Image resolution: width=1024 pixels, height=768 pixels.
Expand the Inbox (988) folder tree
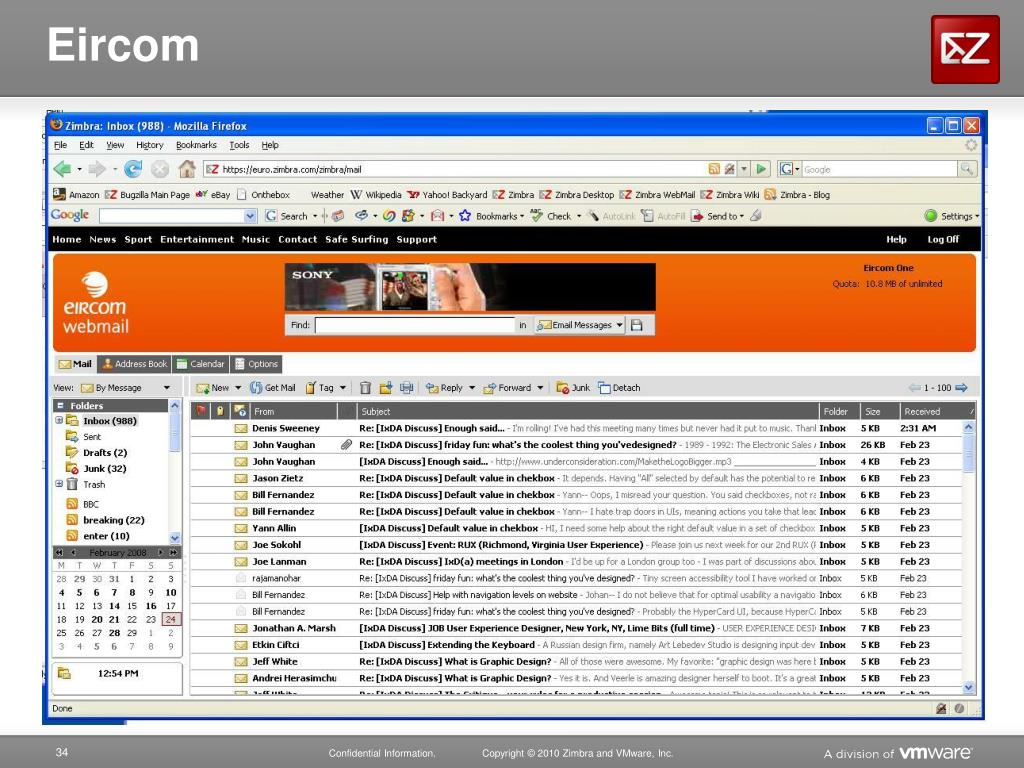59,421
